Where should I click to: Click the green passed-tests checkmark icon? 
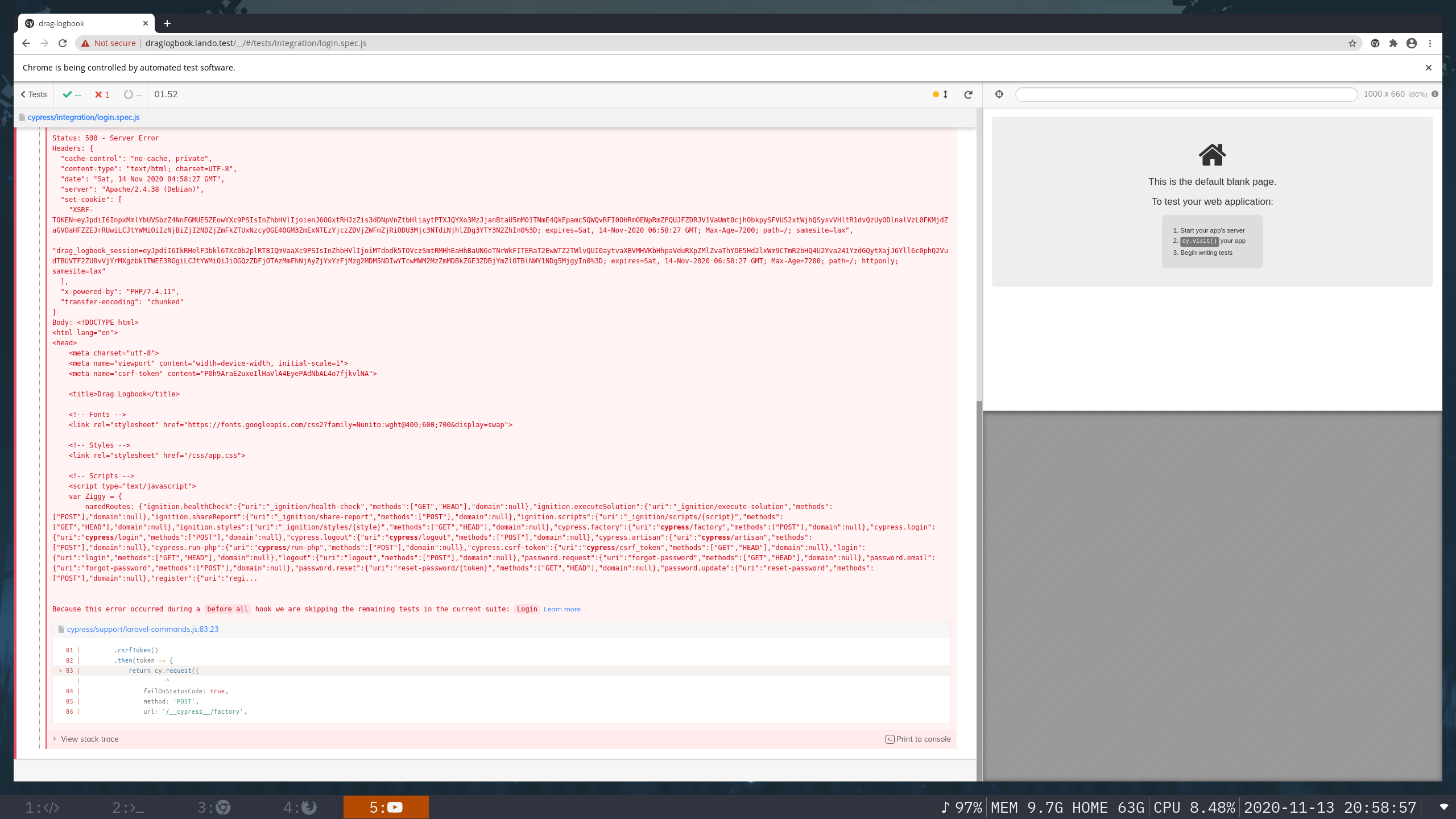pyautogui.click(x=67, y=94)
